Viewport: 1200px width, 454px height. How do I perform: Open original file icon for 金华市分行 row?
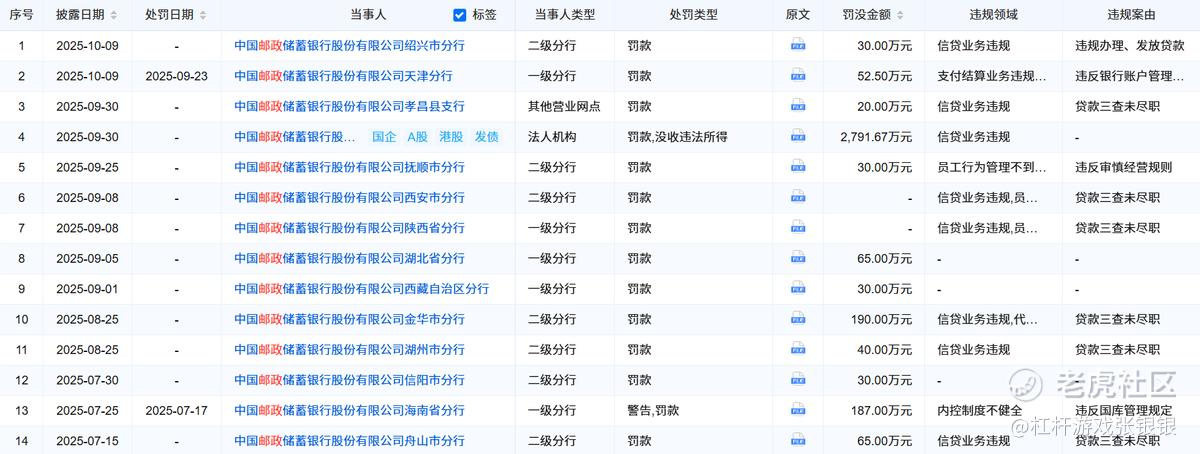[x=798, y=319]
